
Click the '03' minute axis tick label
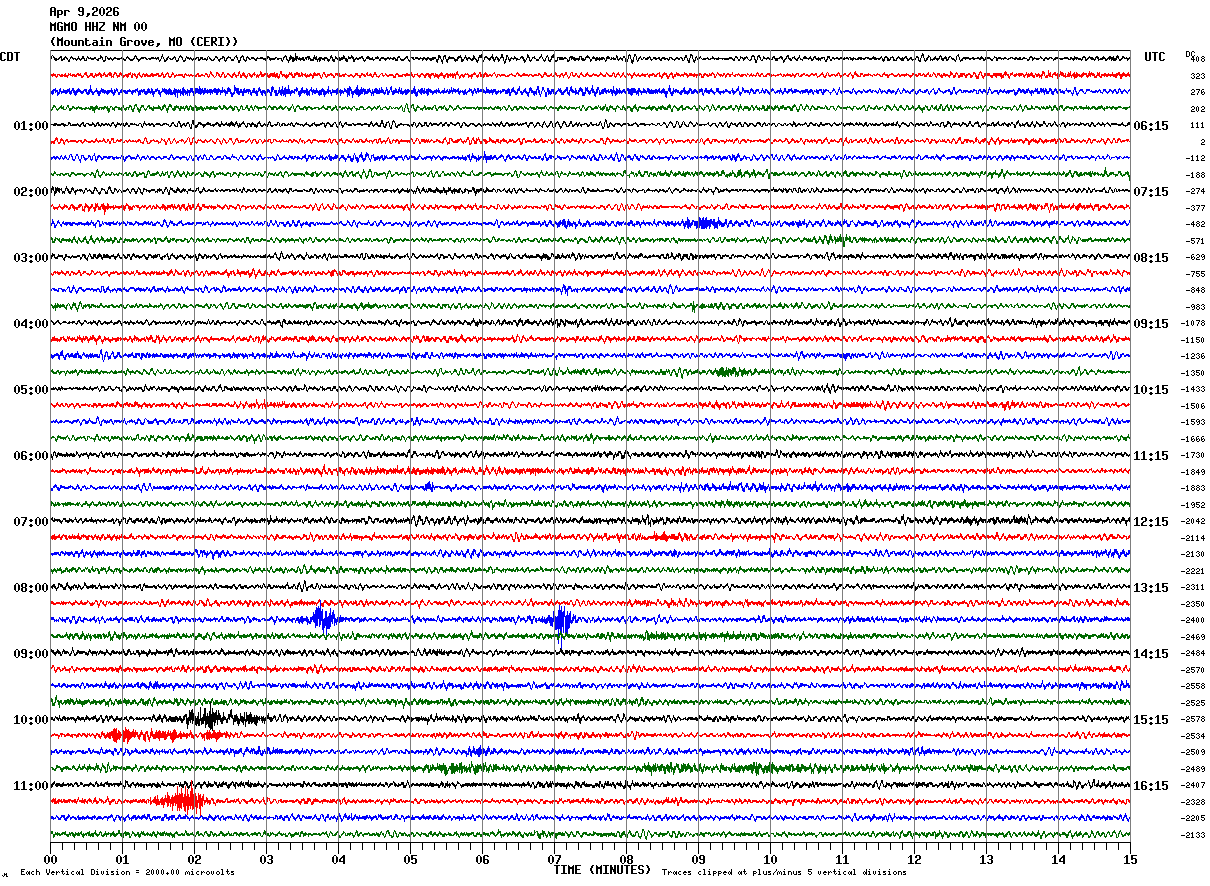click(266, 859)
